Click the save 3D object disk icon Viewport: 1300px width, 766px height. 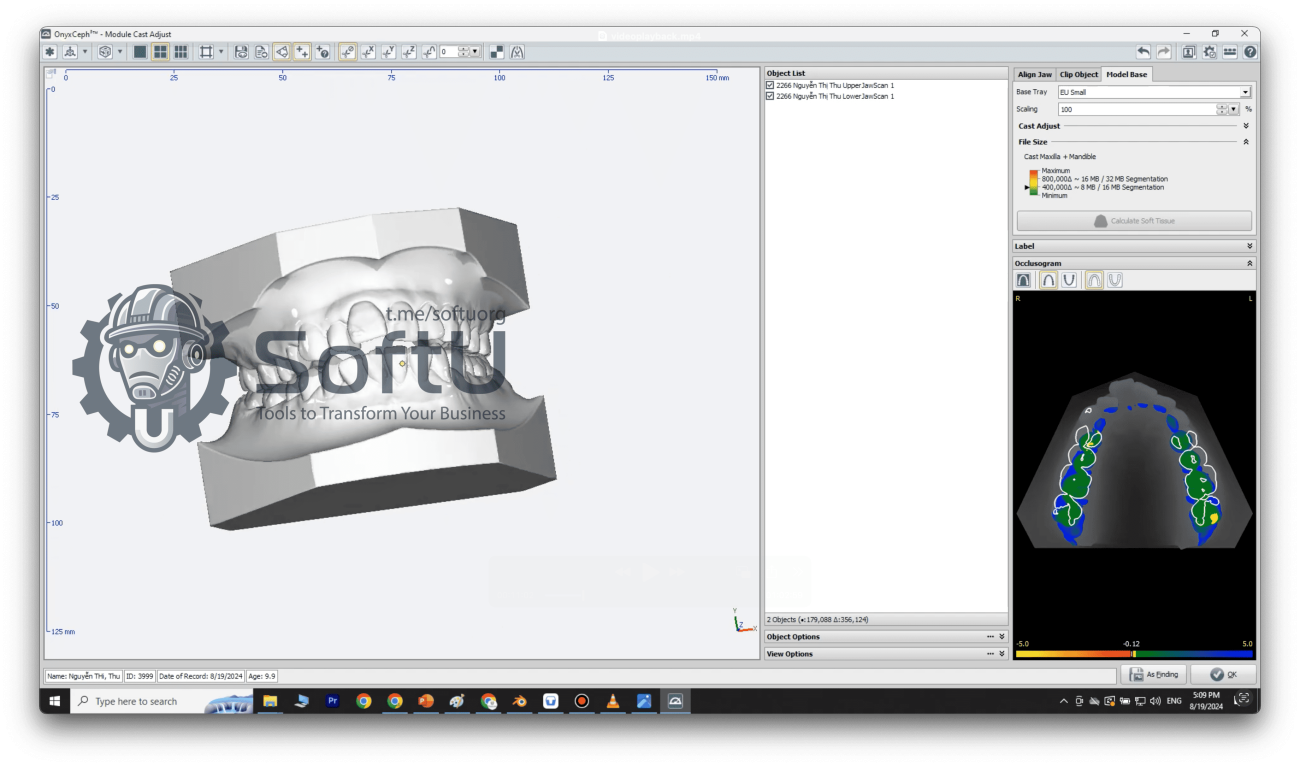click(241, 52)
